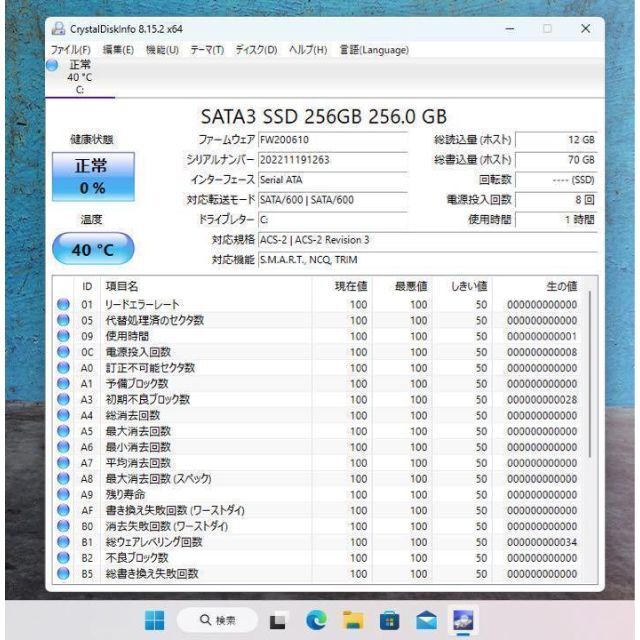Click the status dot for row 09 使用時間
This screenshot has height=640, width=640.
click(x=63, y=336)
